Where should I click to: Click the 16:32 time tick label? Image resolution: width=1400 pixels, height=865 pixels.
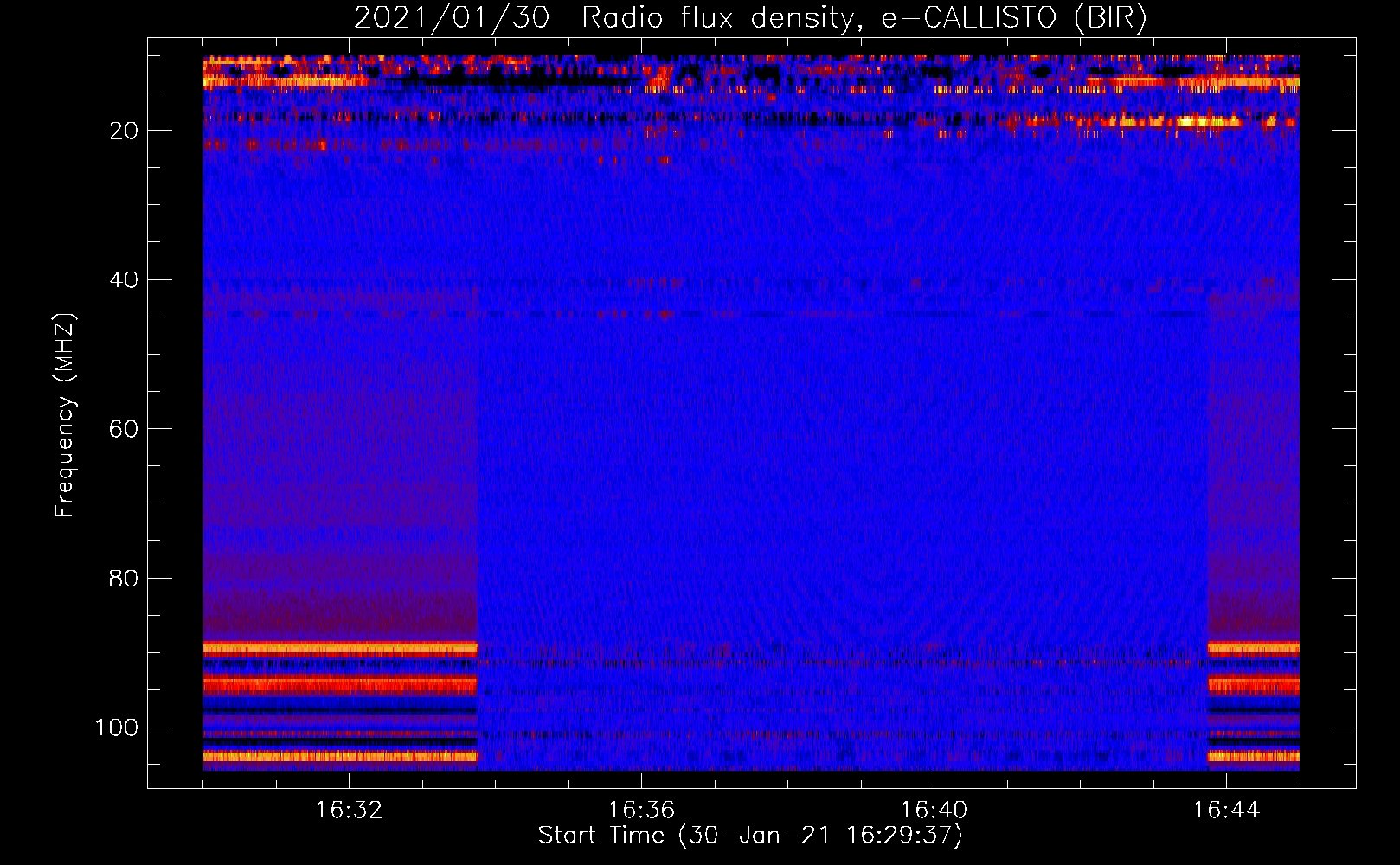[x=349, y=811]
